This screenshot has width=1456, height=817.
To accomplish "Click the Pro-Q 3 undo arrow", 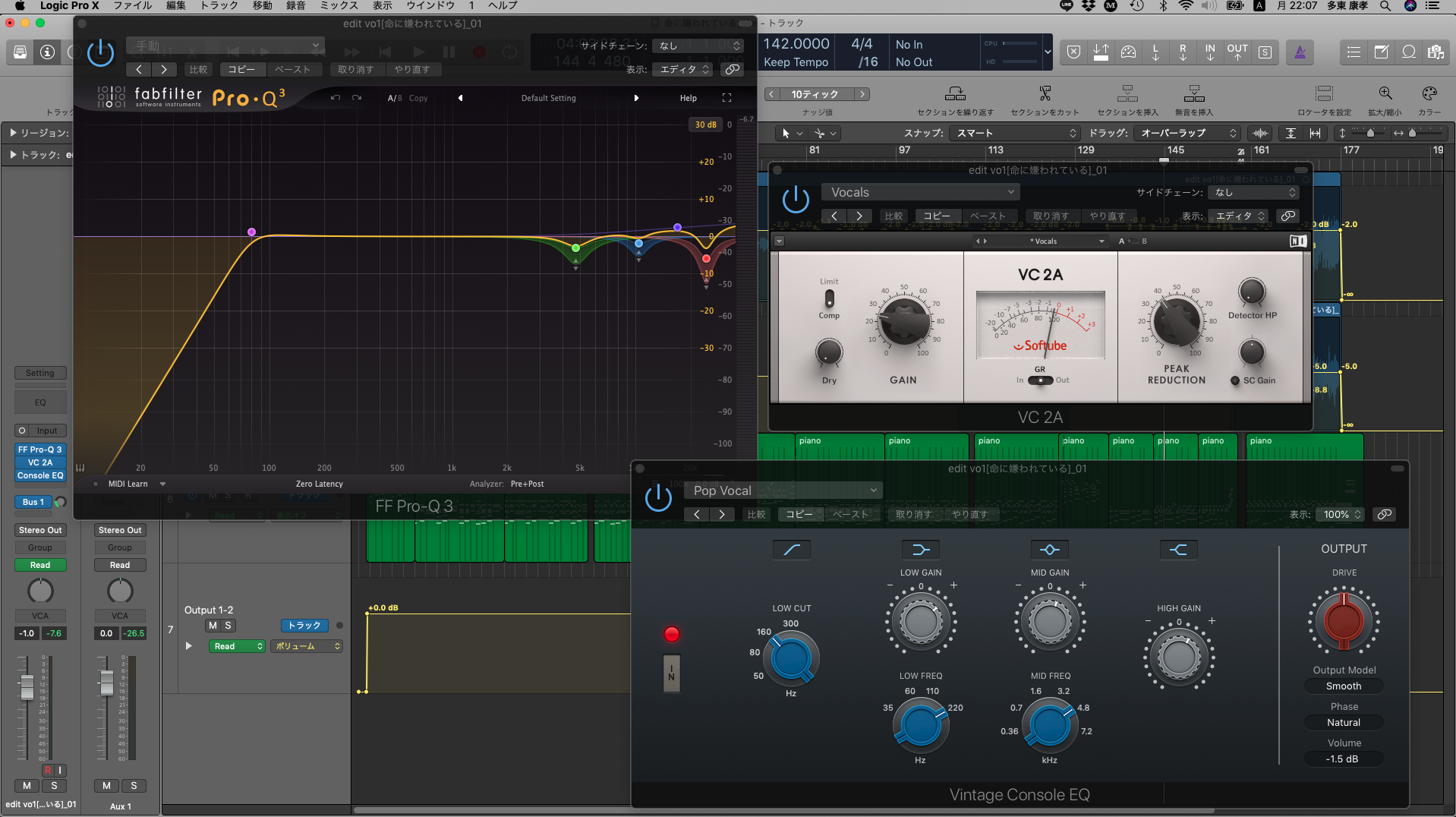I will pyautogui.click(x=336, y=98).
